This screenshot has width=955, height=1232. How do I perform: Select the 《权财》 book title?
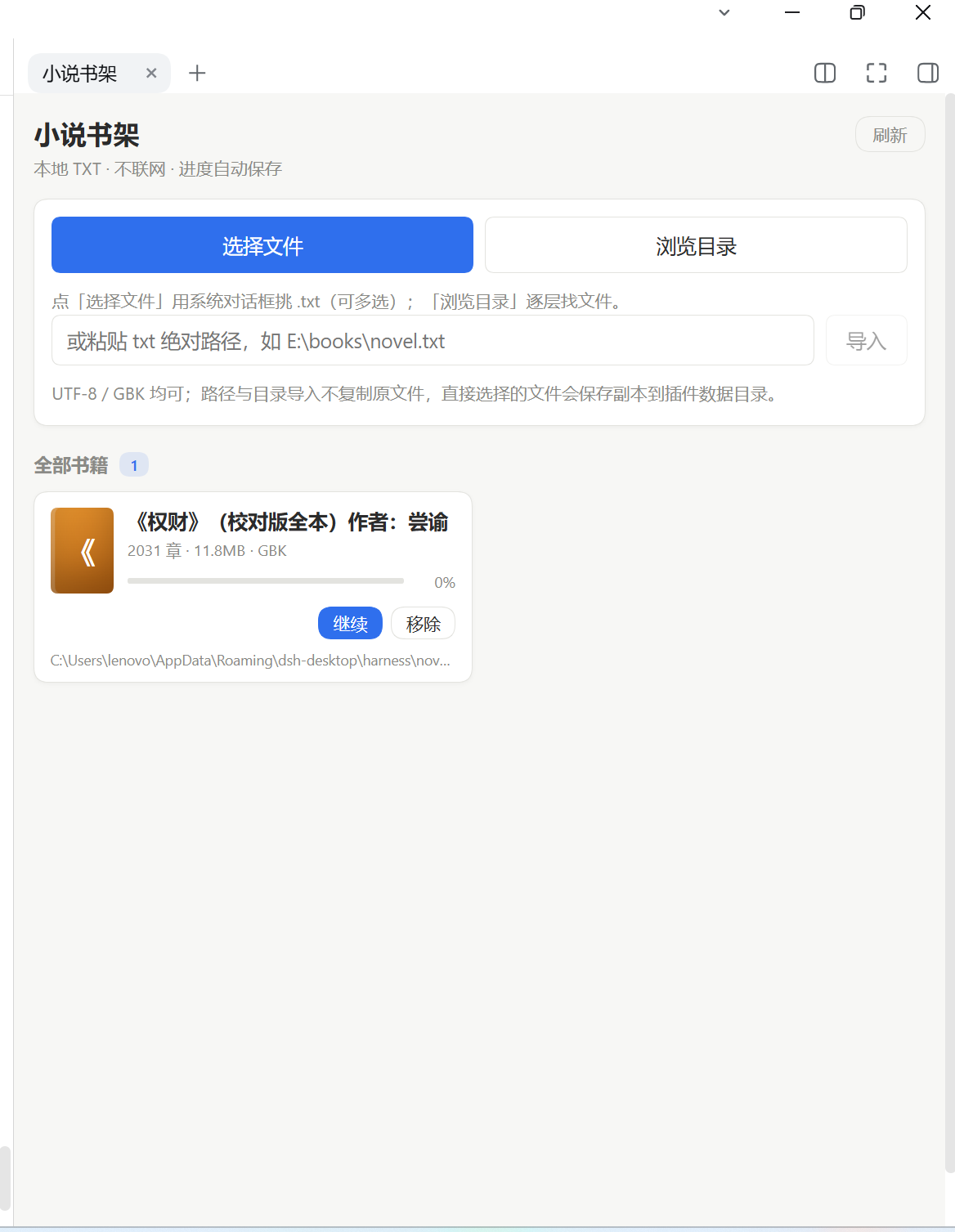pyautogui.click(x=290, y=522)
